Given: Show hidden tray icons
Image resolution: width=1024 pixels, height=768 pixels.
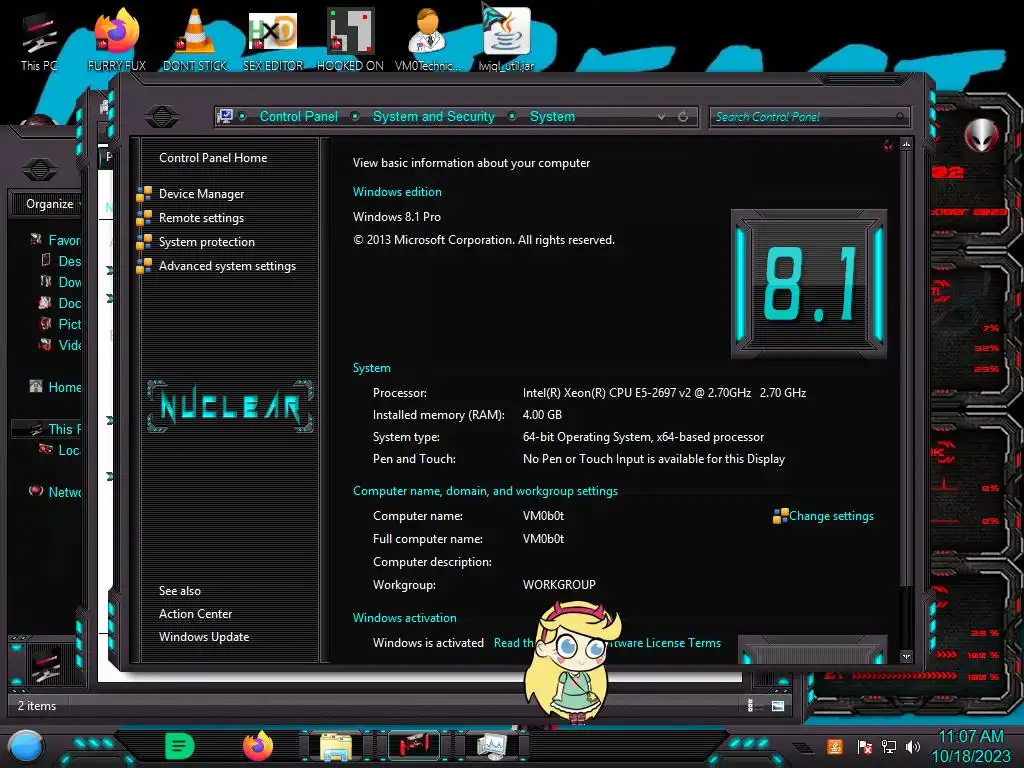Looking at the screenshot, I should pos(804,746).
